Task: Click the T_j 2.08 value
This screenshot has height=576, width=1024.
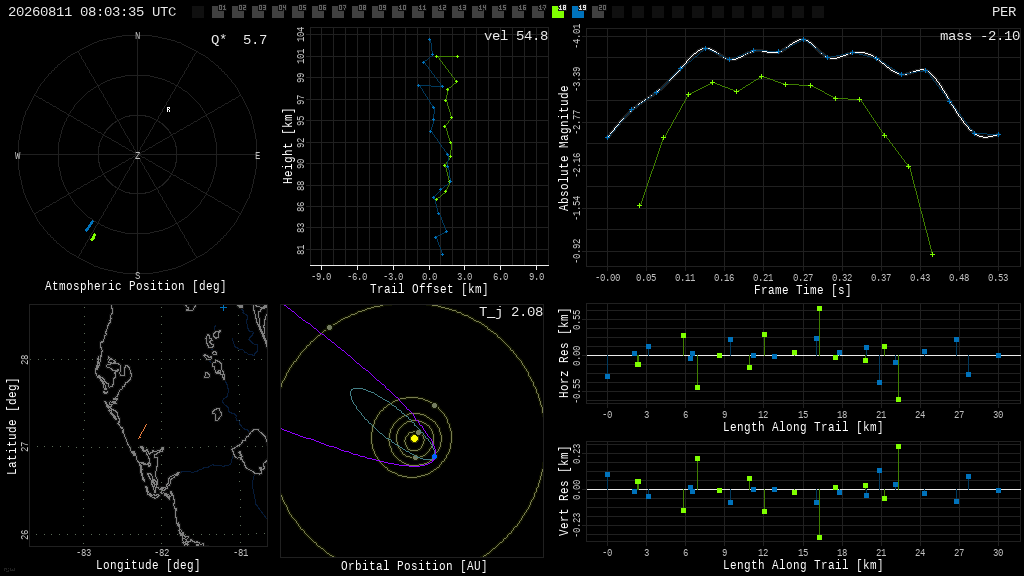Action: coord(511,312)
